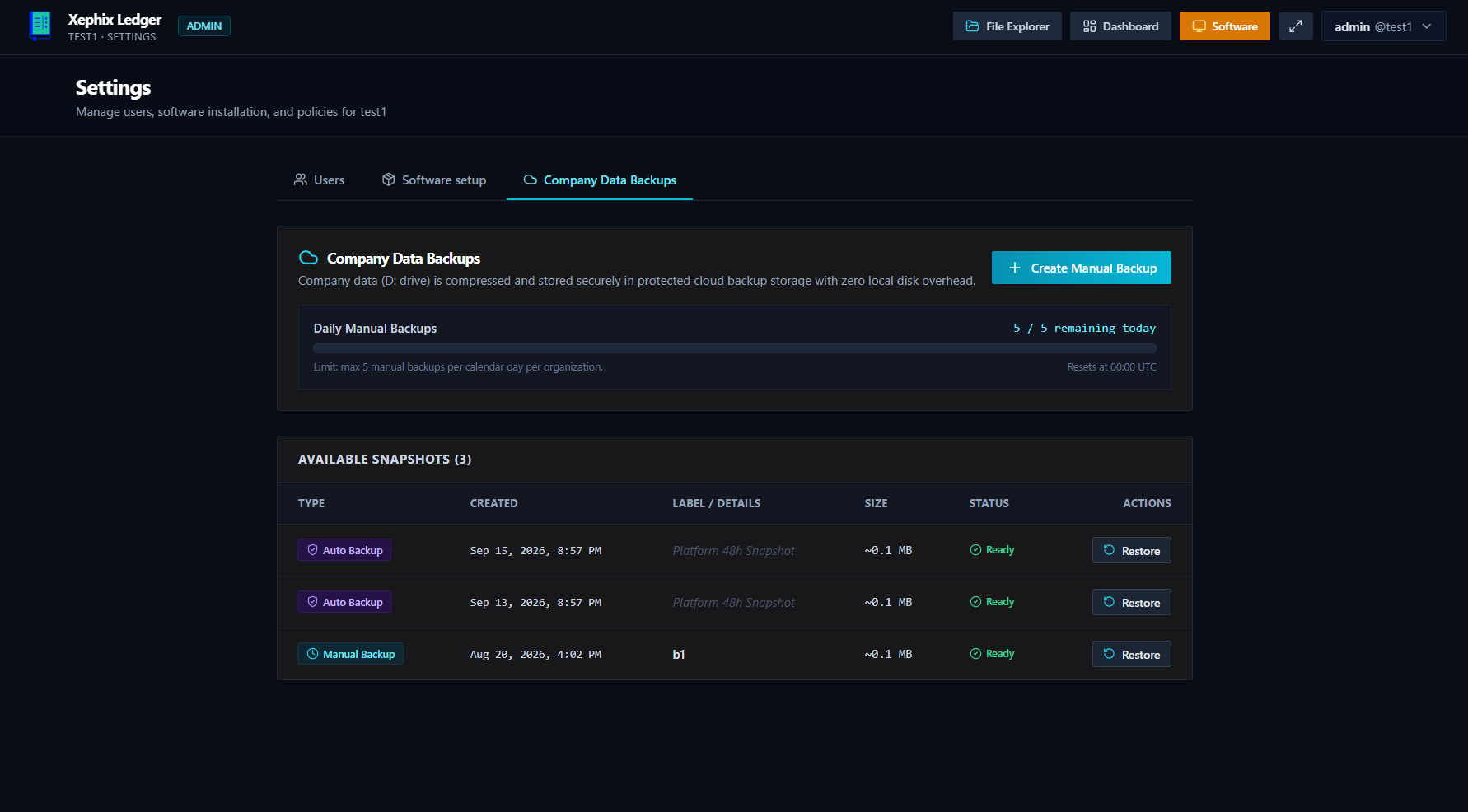Click the AVAILABLE SNAPSHOTS (3) heading

pyautogui.click(x=385, y=460)
